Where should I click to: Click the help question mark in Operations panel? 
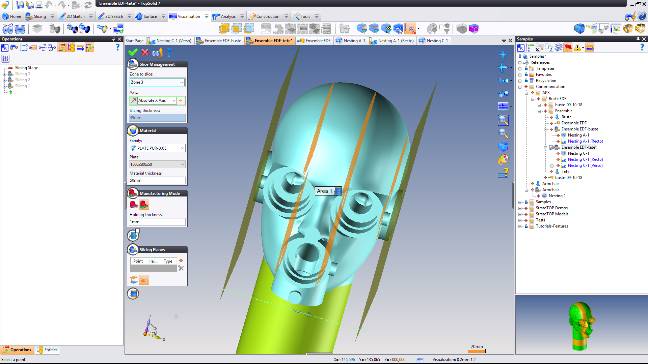tap(117, 48)
